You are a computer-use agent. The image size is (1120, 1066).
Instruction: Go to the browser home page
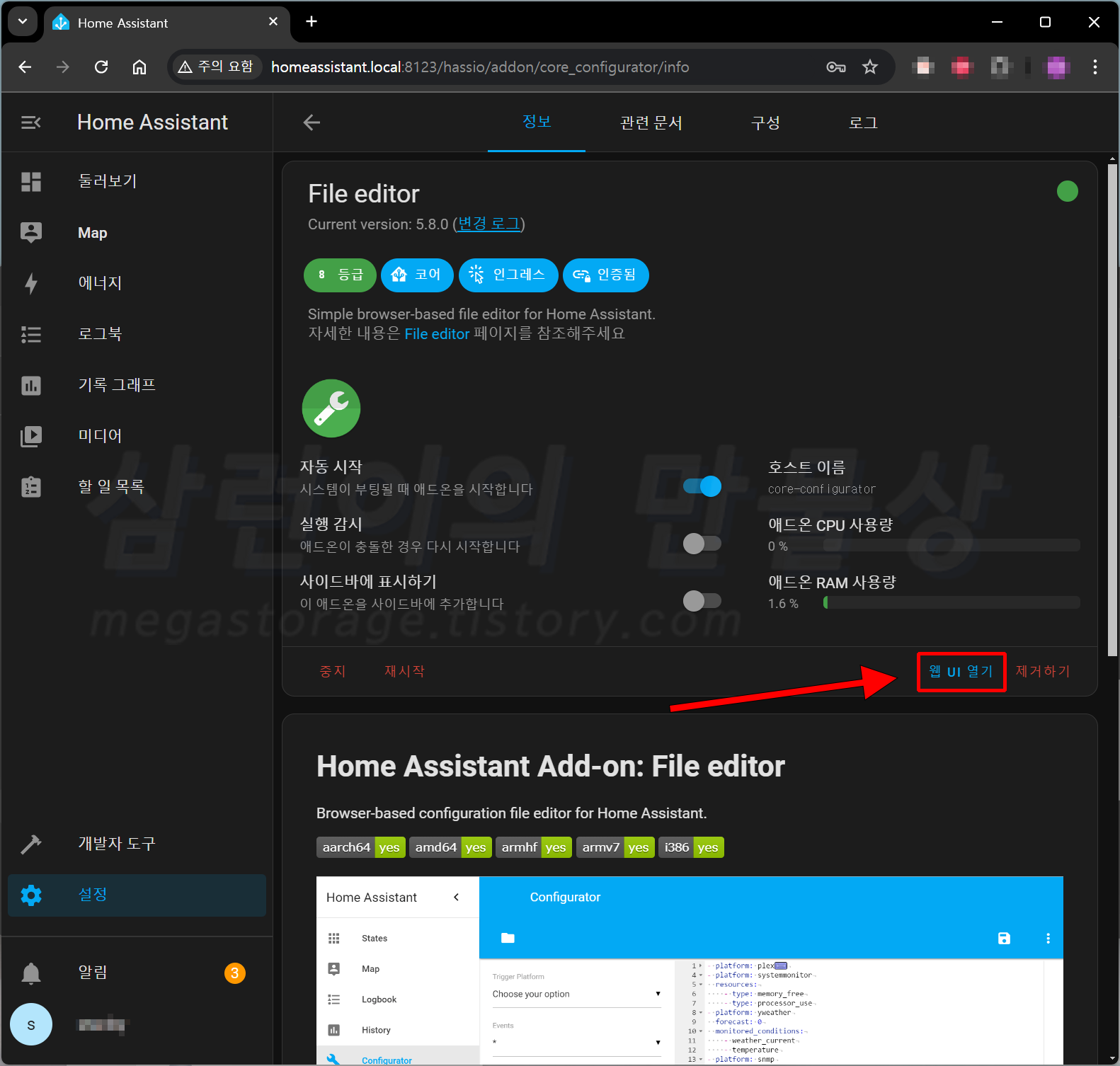tap(139, 67)
